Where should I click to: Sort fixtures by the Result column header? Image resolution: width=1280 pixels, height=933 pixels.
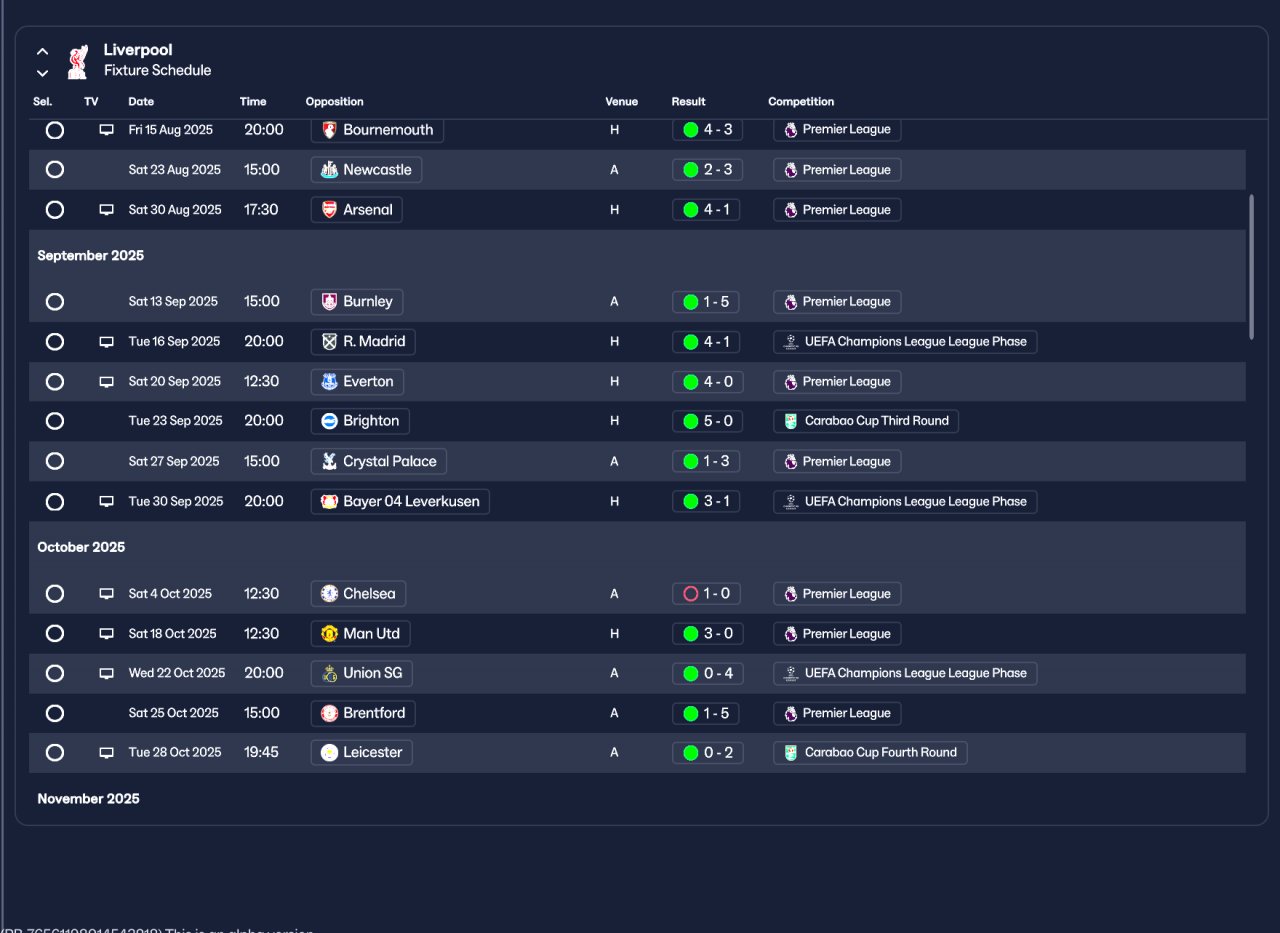coord(688,102)
